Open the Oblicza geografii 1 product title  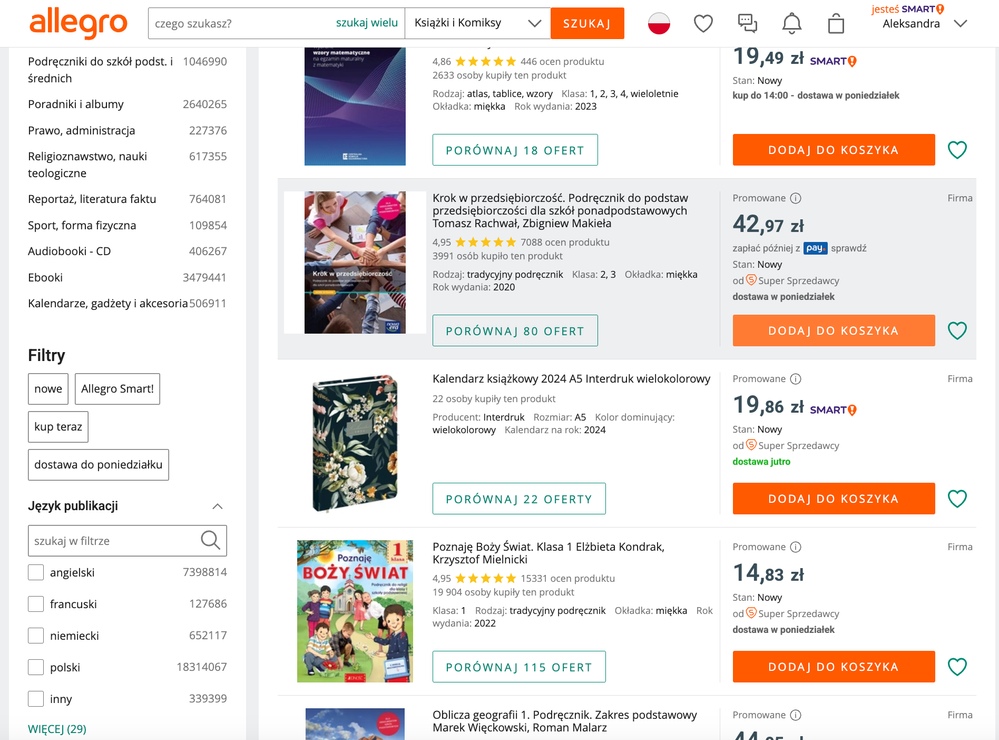(x=564, y=722)
